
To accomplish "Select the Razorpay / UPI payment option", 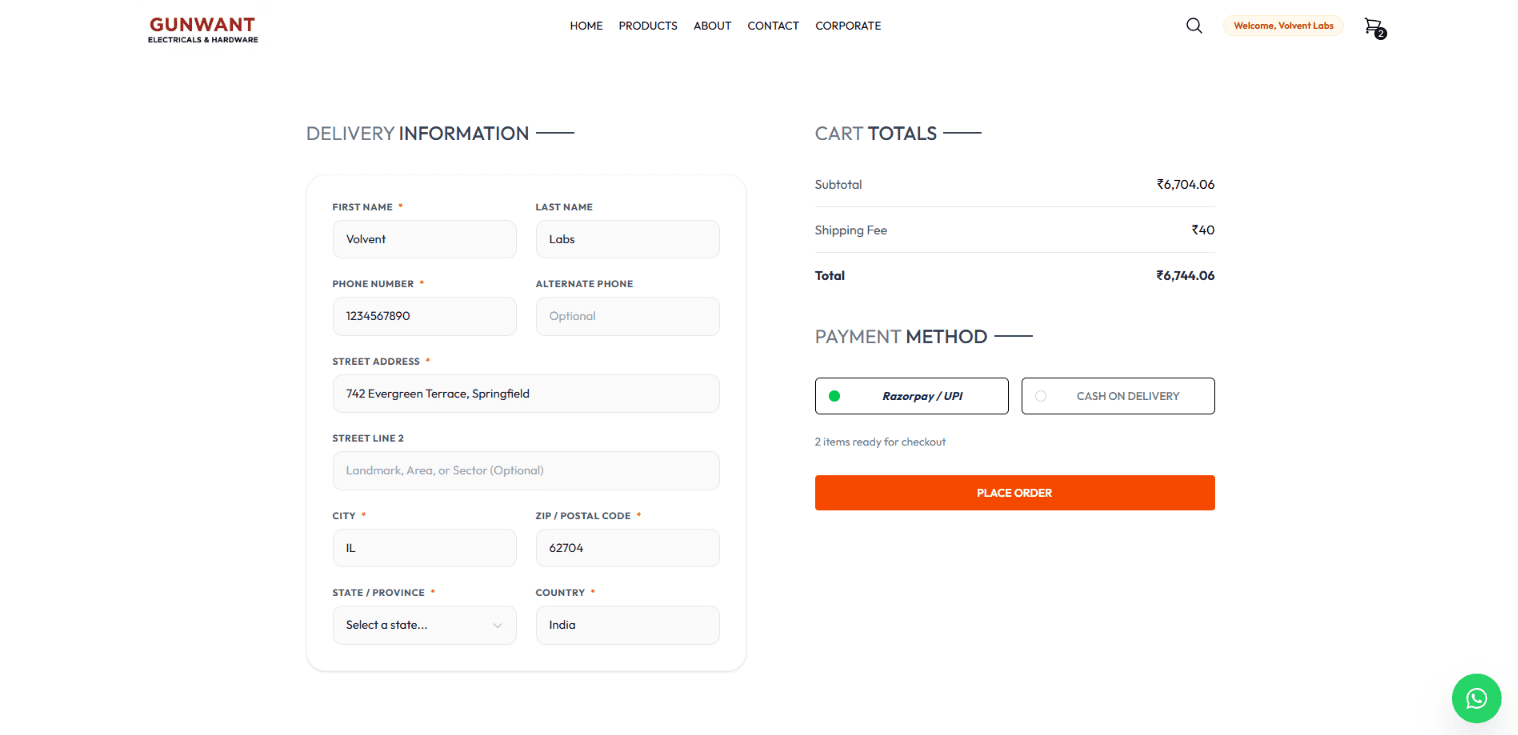I will 912,396.
